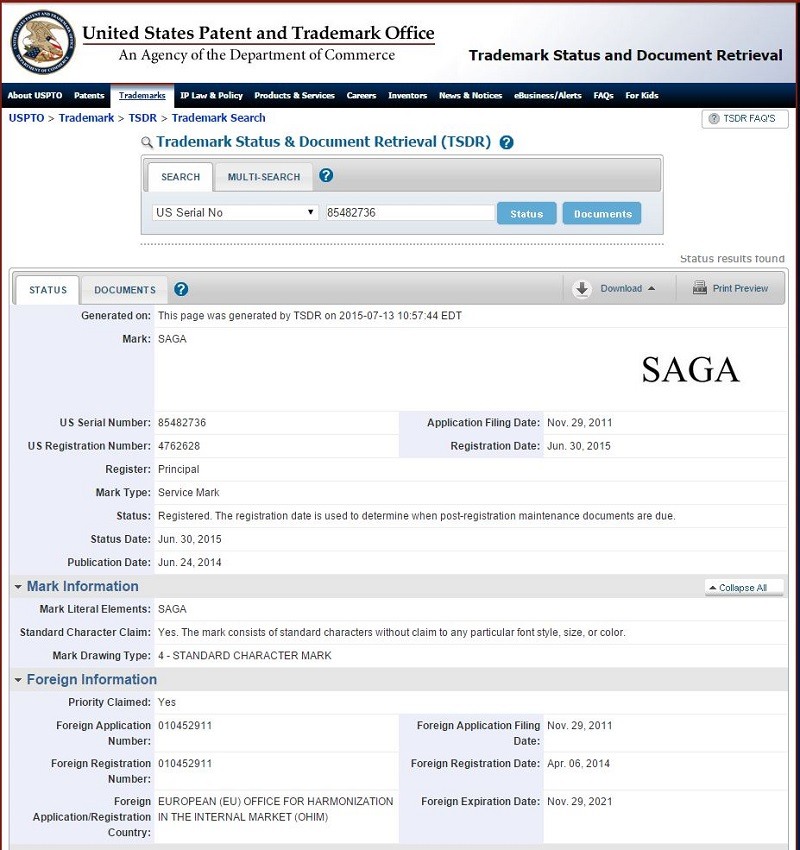Click the US Serial Number value 85482736

(182, 423)
